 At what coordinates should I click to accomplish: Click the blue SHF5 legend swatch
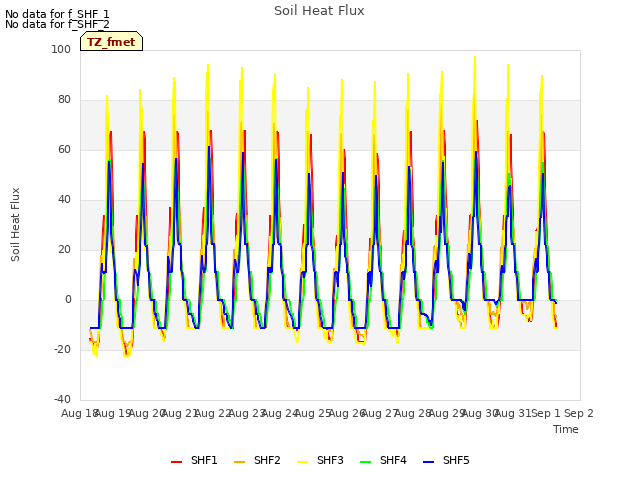pos(429,462)
